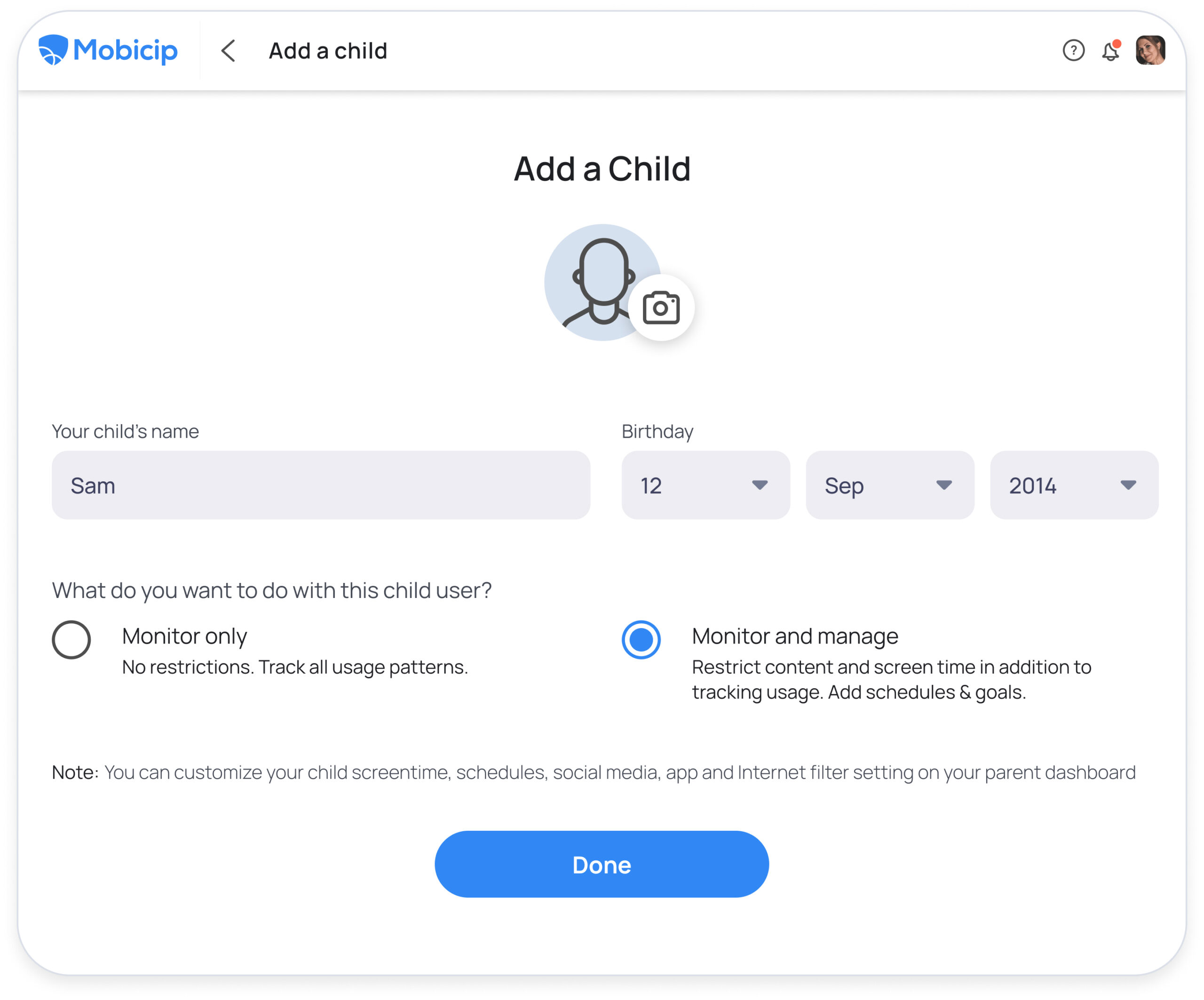Open the help icon in the top bar

pyautogui.click(x=1073, y=51)
